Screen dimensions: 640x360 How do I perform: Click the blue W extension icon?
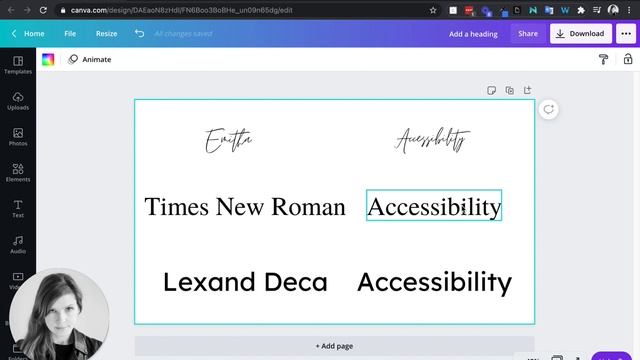(565, 10)
